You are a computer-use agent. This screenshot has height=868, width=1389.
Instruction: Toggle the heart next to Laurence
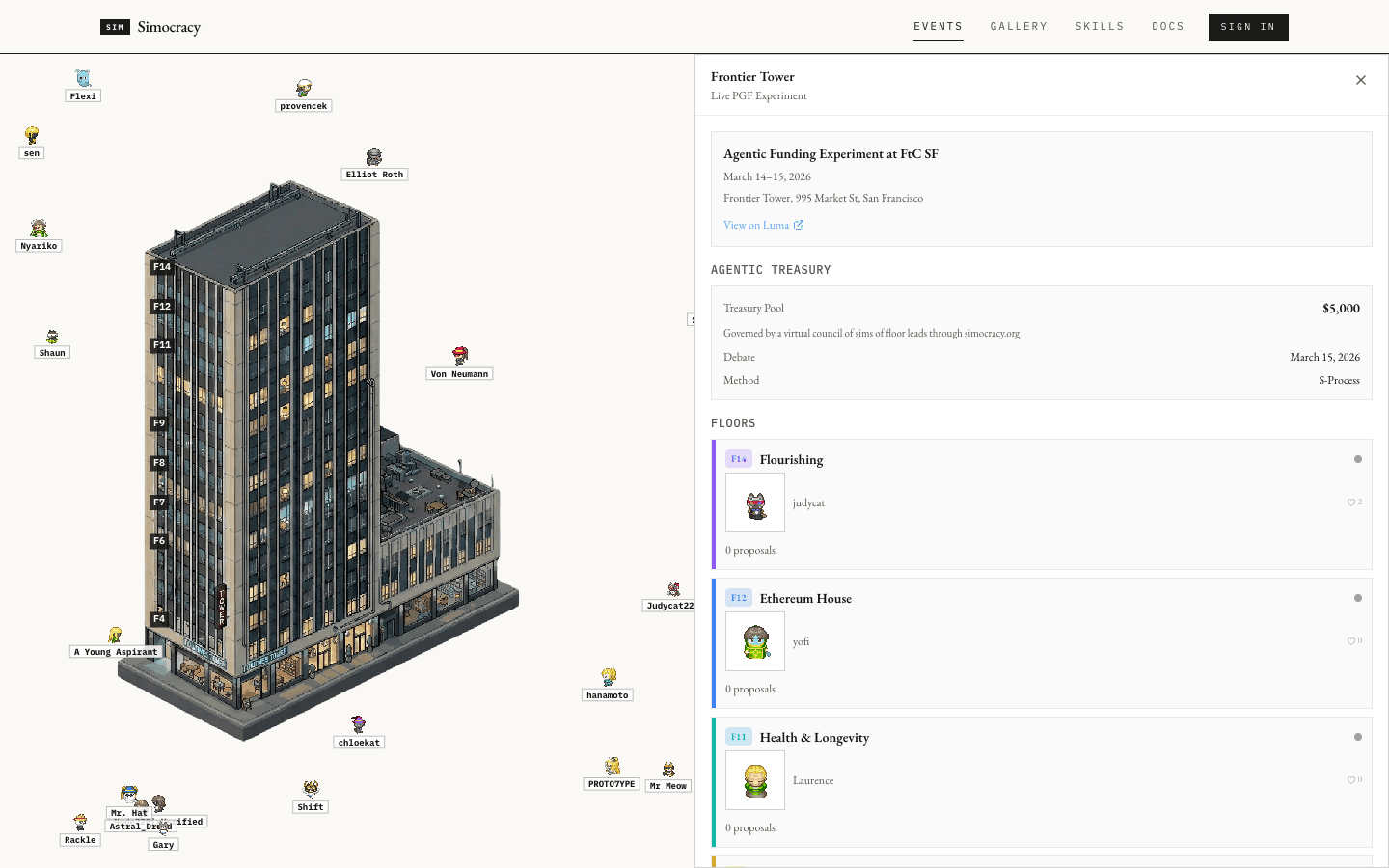1351,780
